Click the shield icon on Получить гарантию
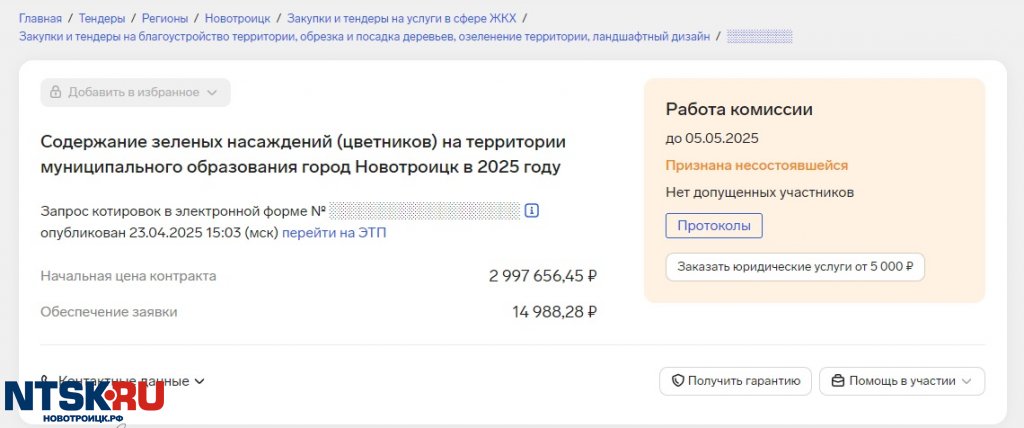Image resolution: width=1024 pixels, height=428 pixels. 678,381
